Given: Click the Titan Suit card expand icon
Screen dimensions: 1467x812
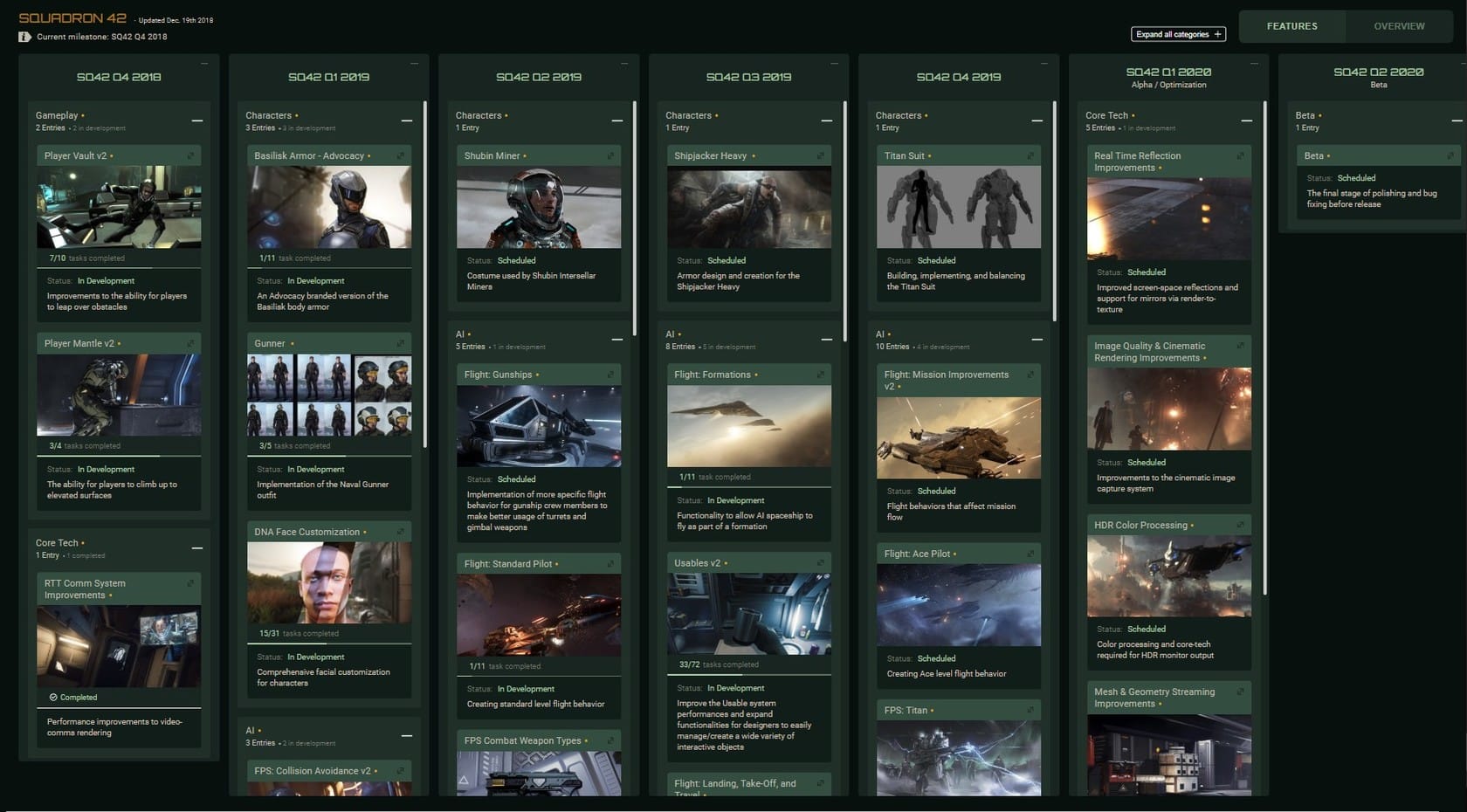Looking at the screenshot, I should (1030, 155).
